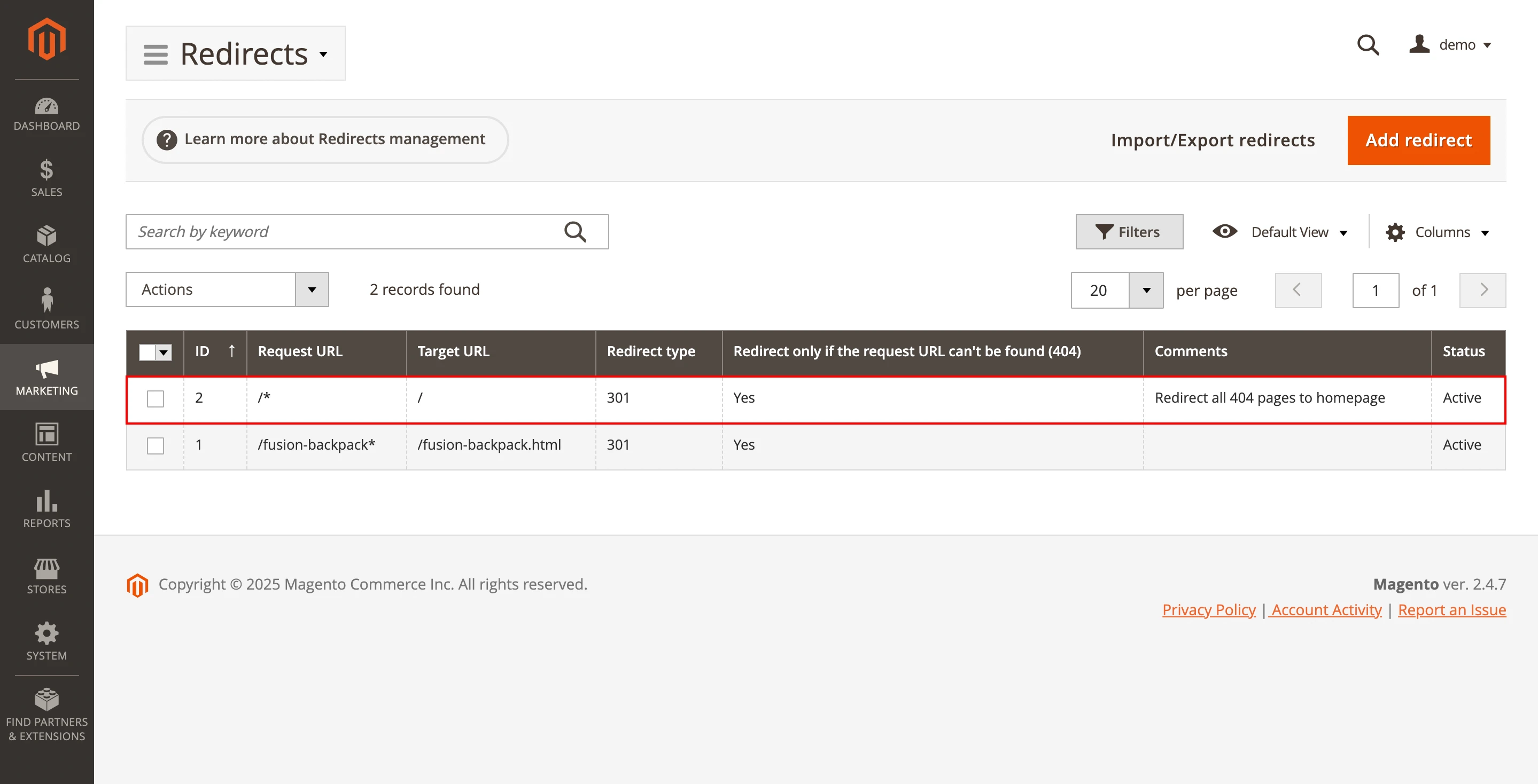Open the Columns chooser
This screenshot has height=784, width=1538.
point(1438,232)
